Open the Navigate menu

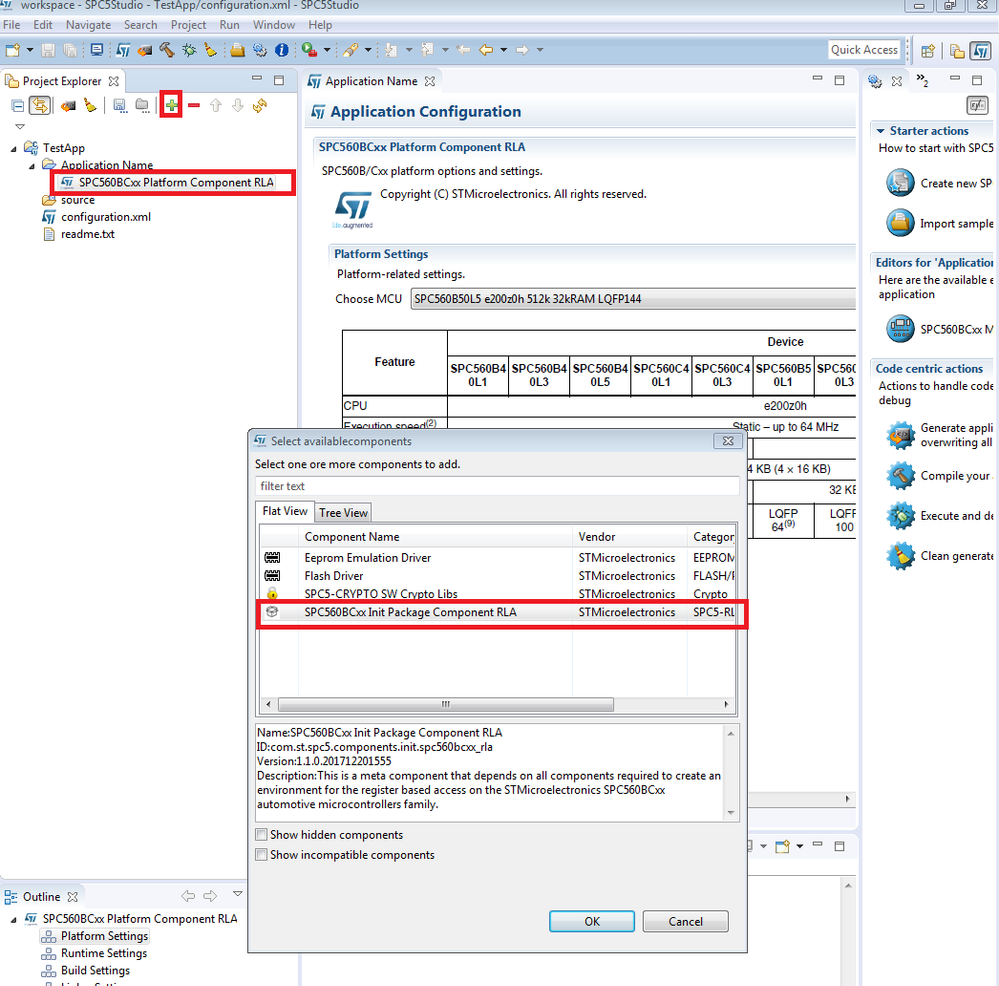tap(88, 25)
